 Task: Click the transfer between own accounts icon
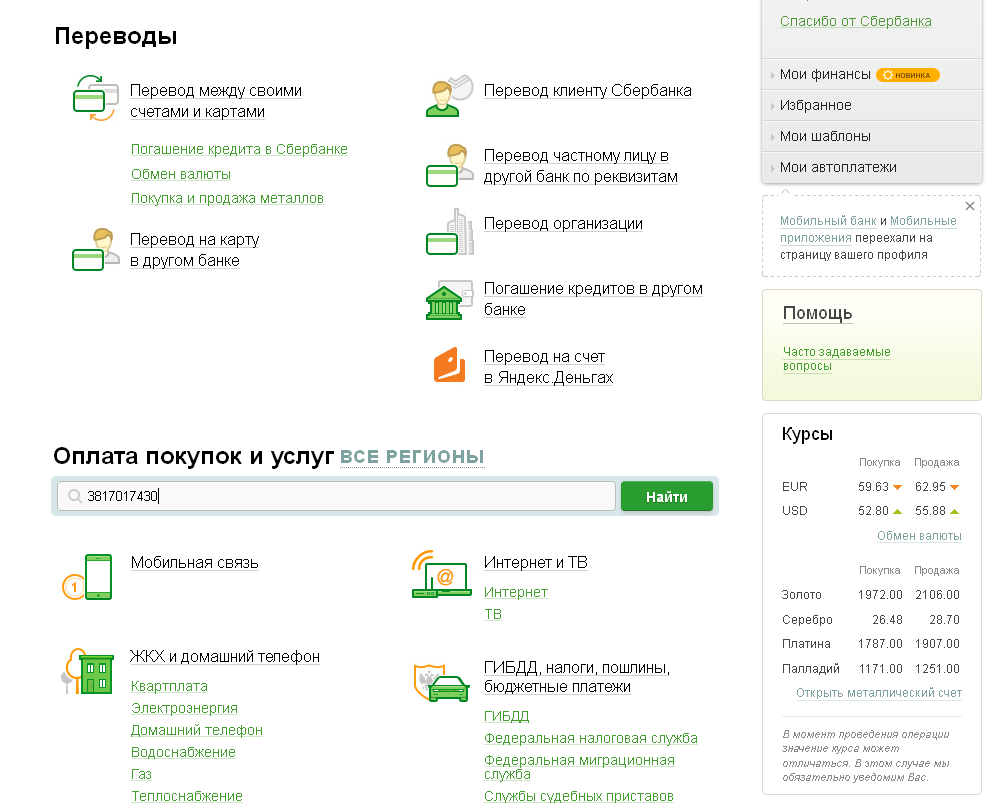click(x=95, y=98)
